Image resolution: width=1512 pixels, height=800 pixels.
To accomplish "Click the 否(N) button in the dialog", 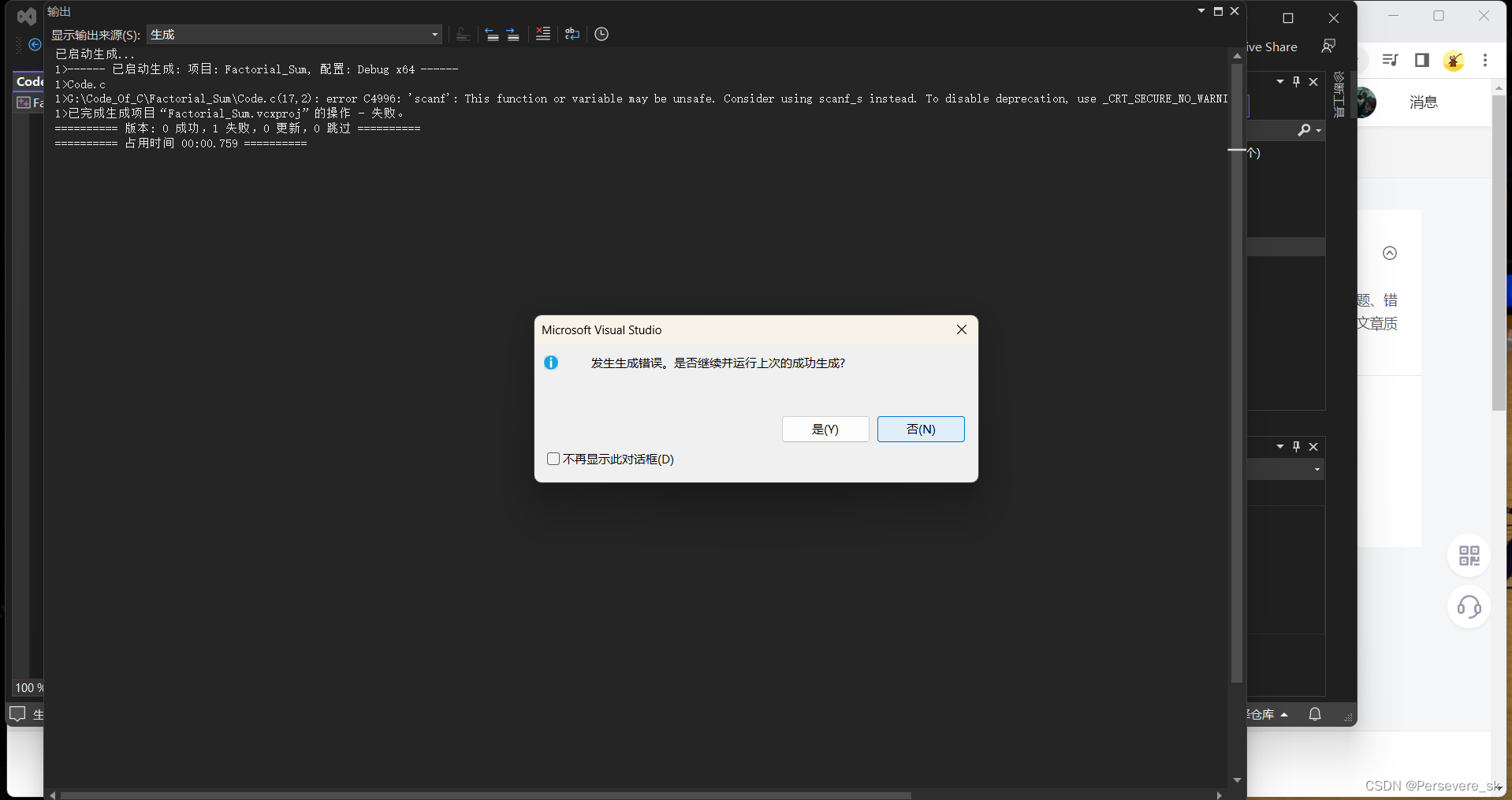I will click(921, 429).
